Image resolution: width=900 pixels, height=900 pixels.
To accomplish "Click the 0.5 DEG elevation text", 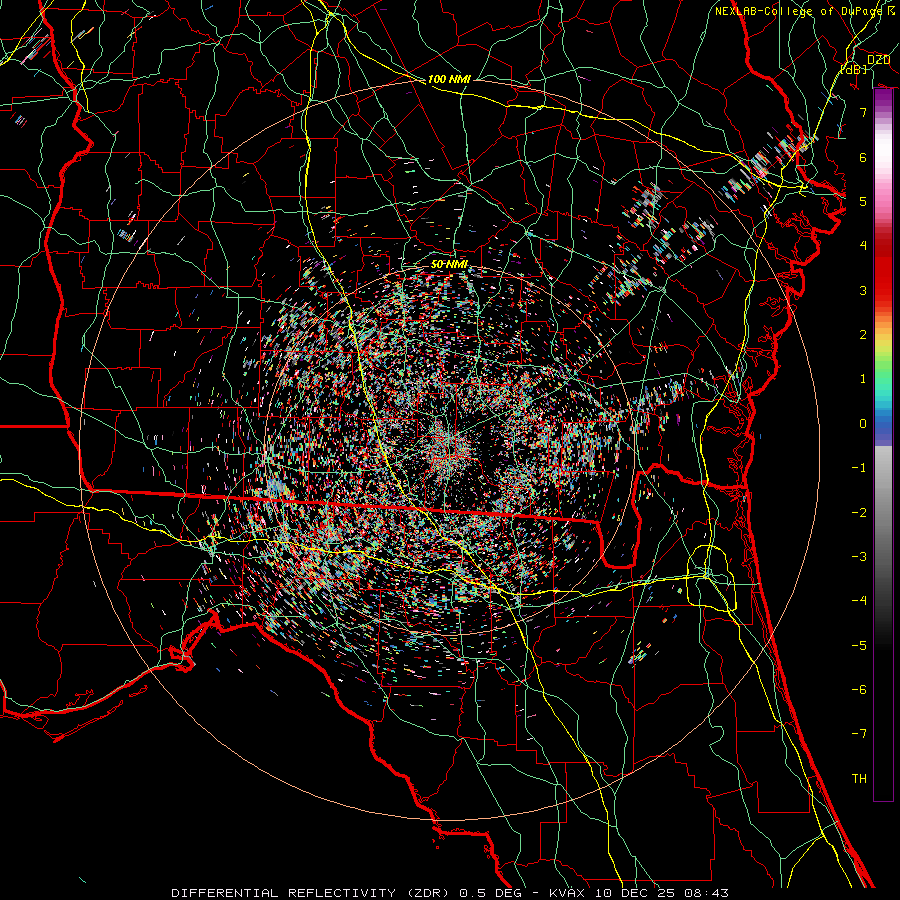I will (491, 893).
